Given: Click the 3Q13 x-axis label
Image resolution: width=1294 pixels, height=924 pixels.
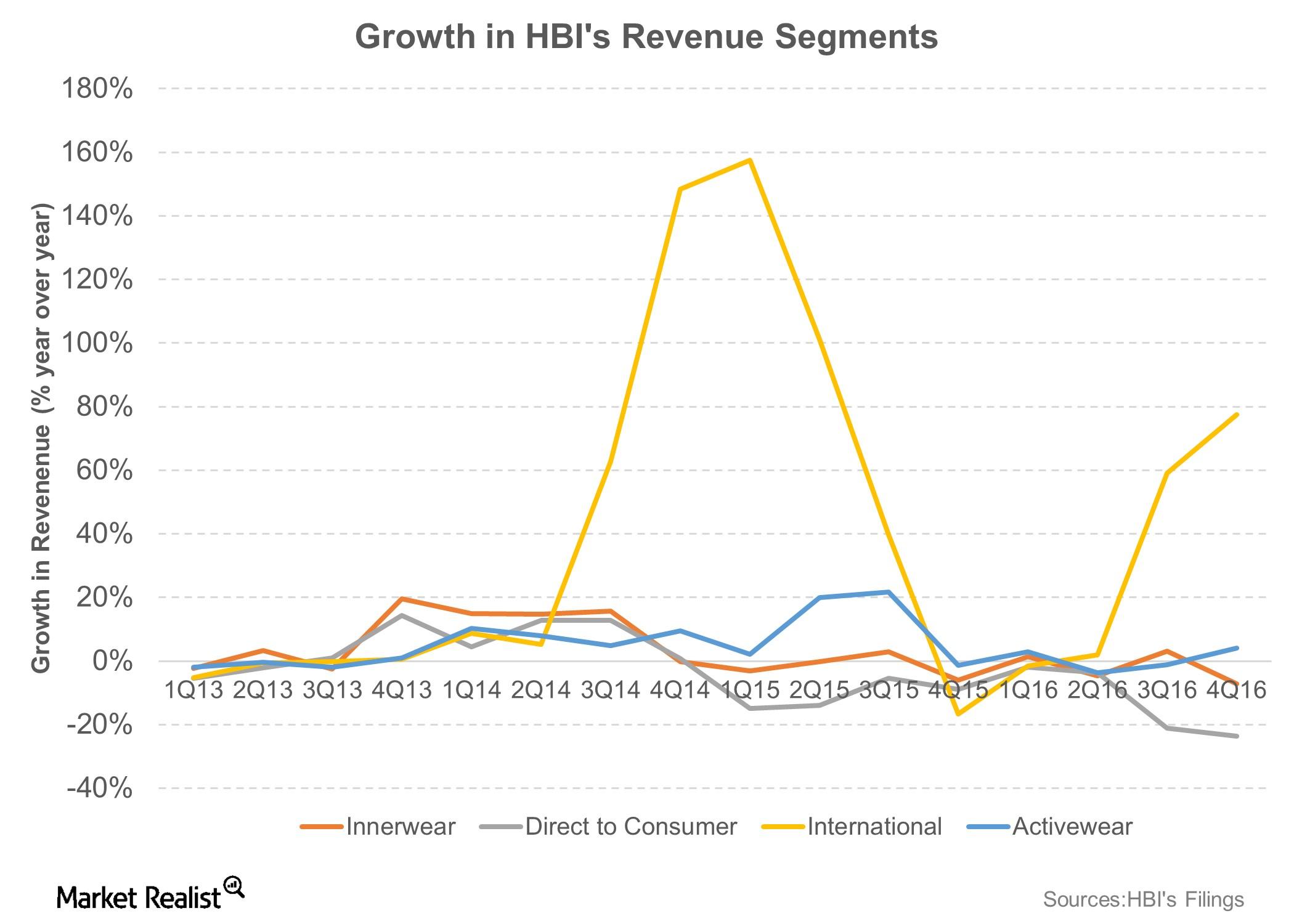Looking at the screenshot, I should 333,690.
